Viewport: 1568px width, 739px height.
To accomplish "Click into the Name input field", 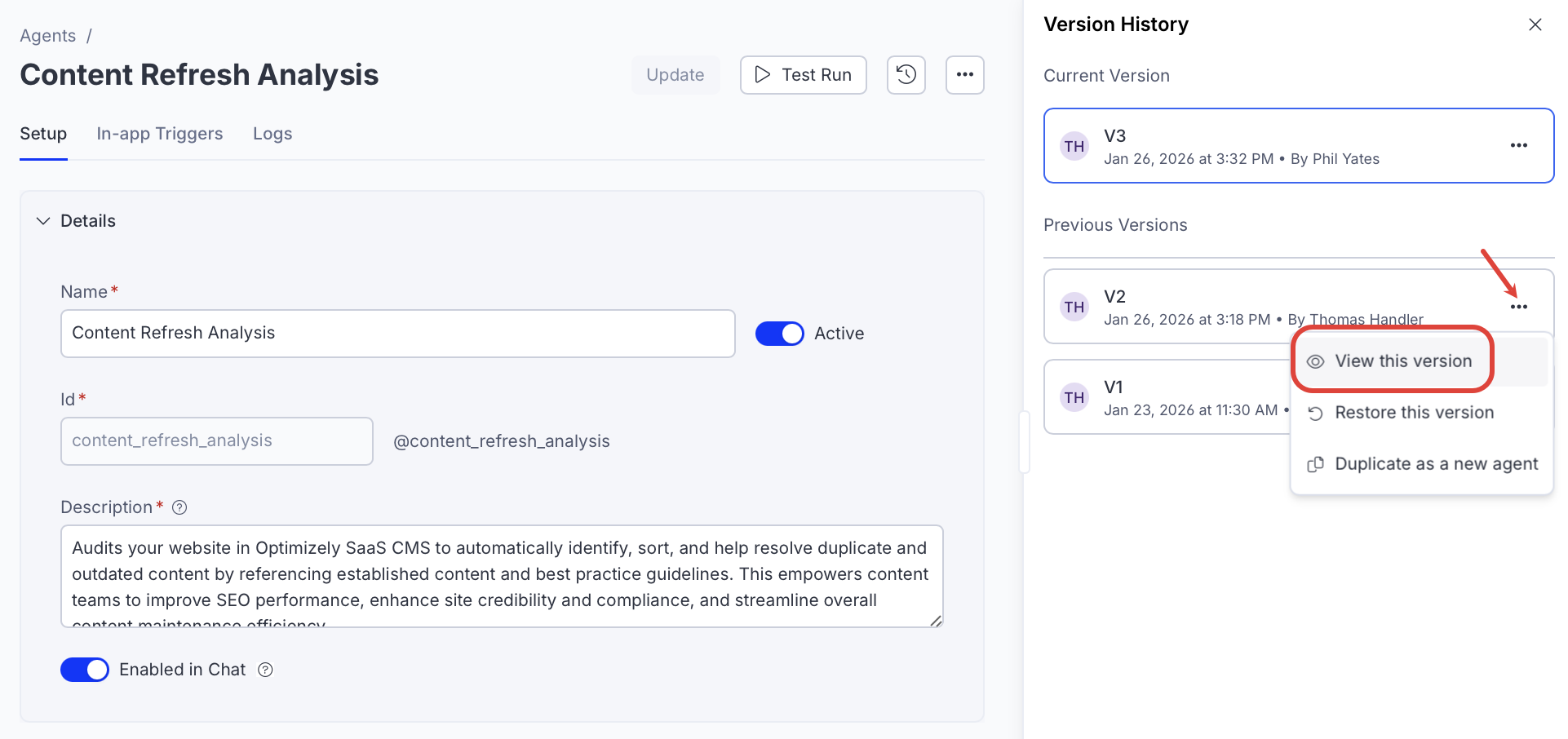I will click(397, 334).
